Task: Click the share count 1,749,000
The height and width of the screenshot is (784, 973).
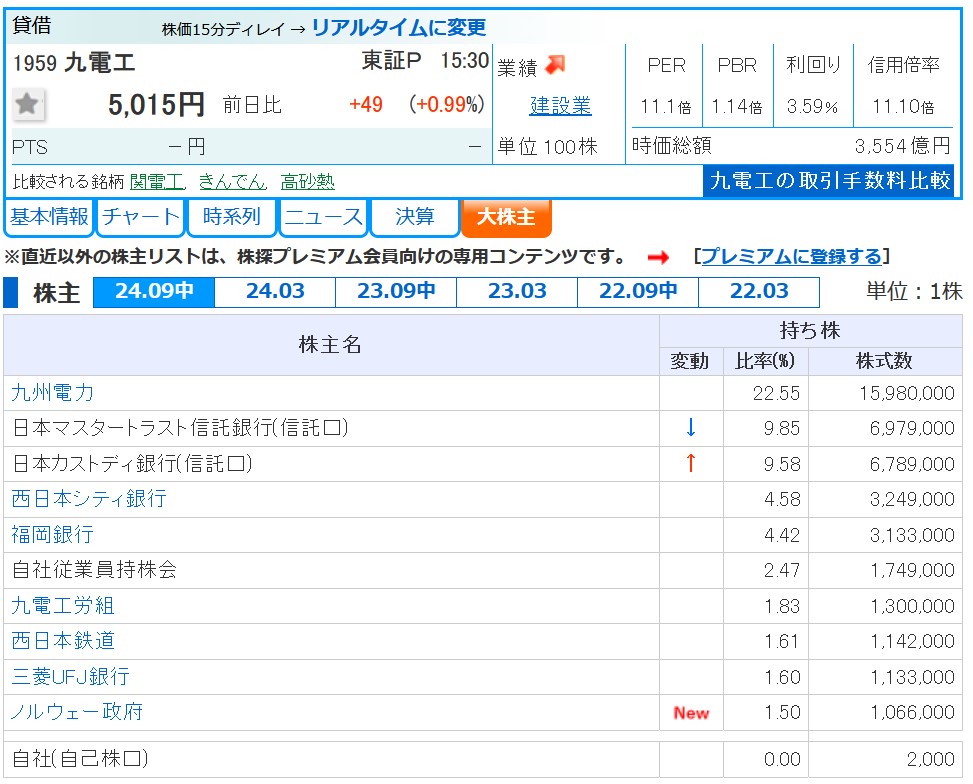Action: [x=912, y=570]
